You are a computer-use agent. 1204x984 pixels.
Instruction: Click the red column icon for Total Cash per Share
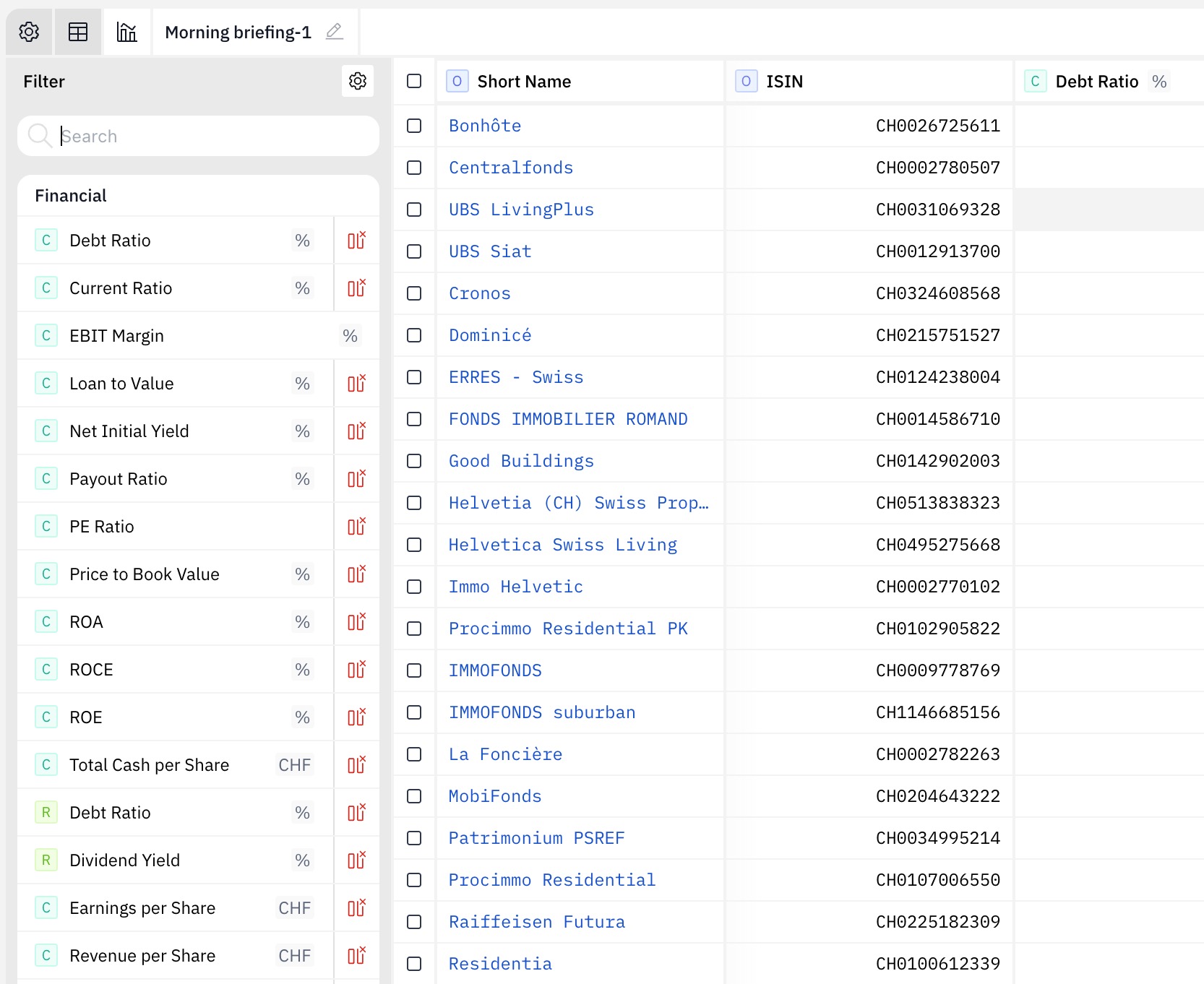click(356, 765)
